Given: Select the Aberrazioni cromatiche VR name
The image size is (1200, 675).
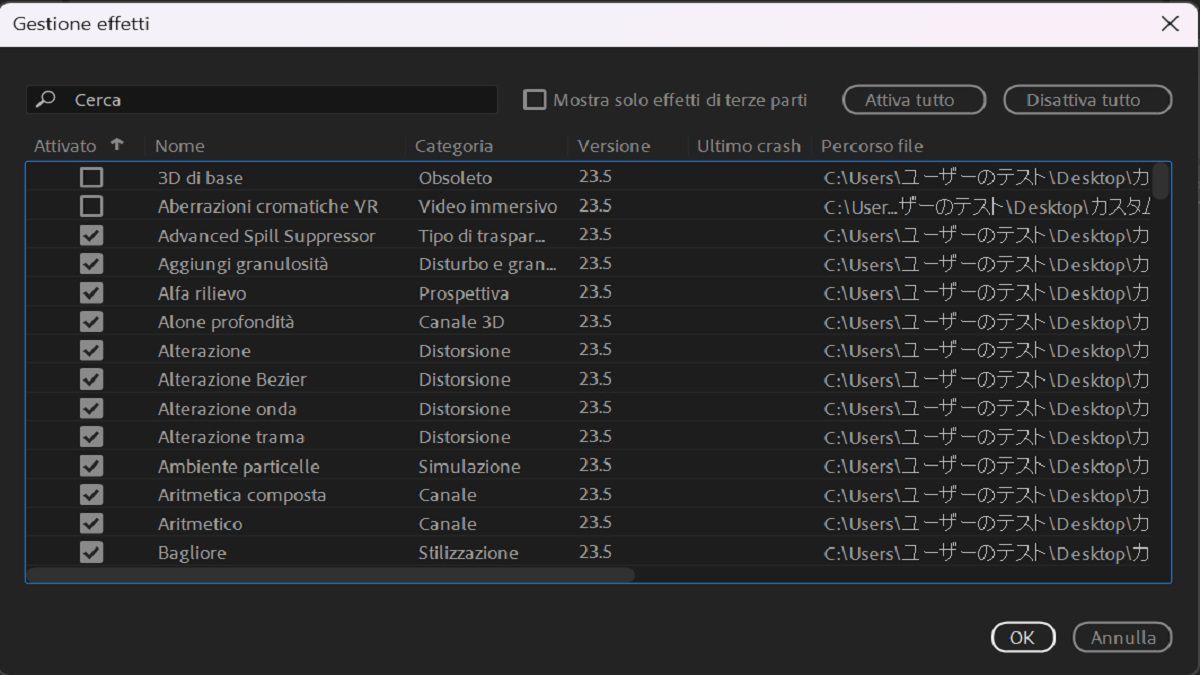Looking at the screenshot, I should pos(268,207).
